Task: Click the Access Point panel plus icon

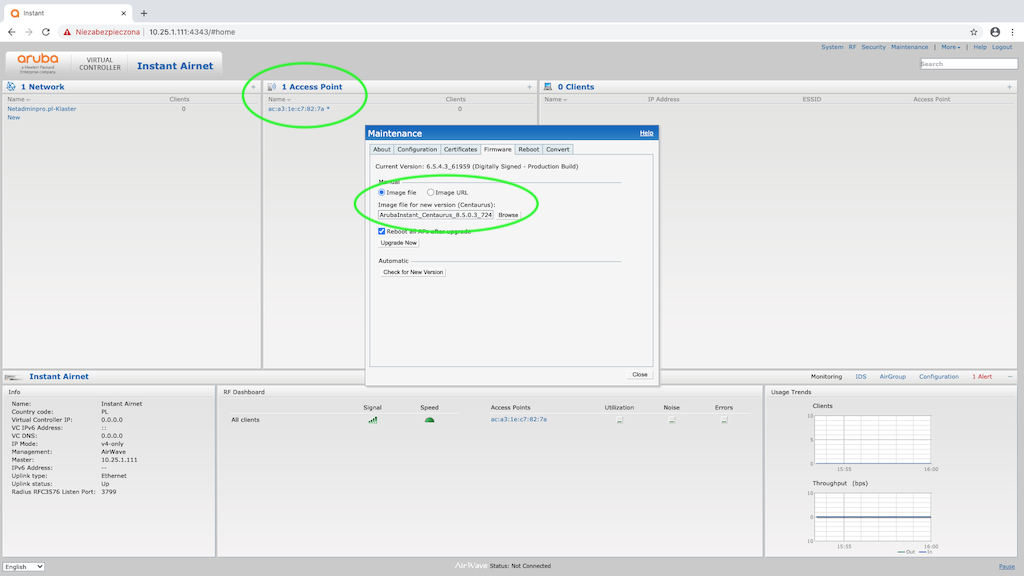Action: coord(529,87)
